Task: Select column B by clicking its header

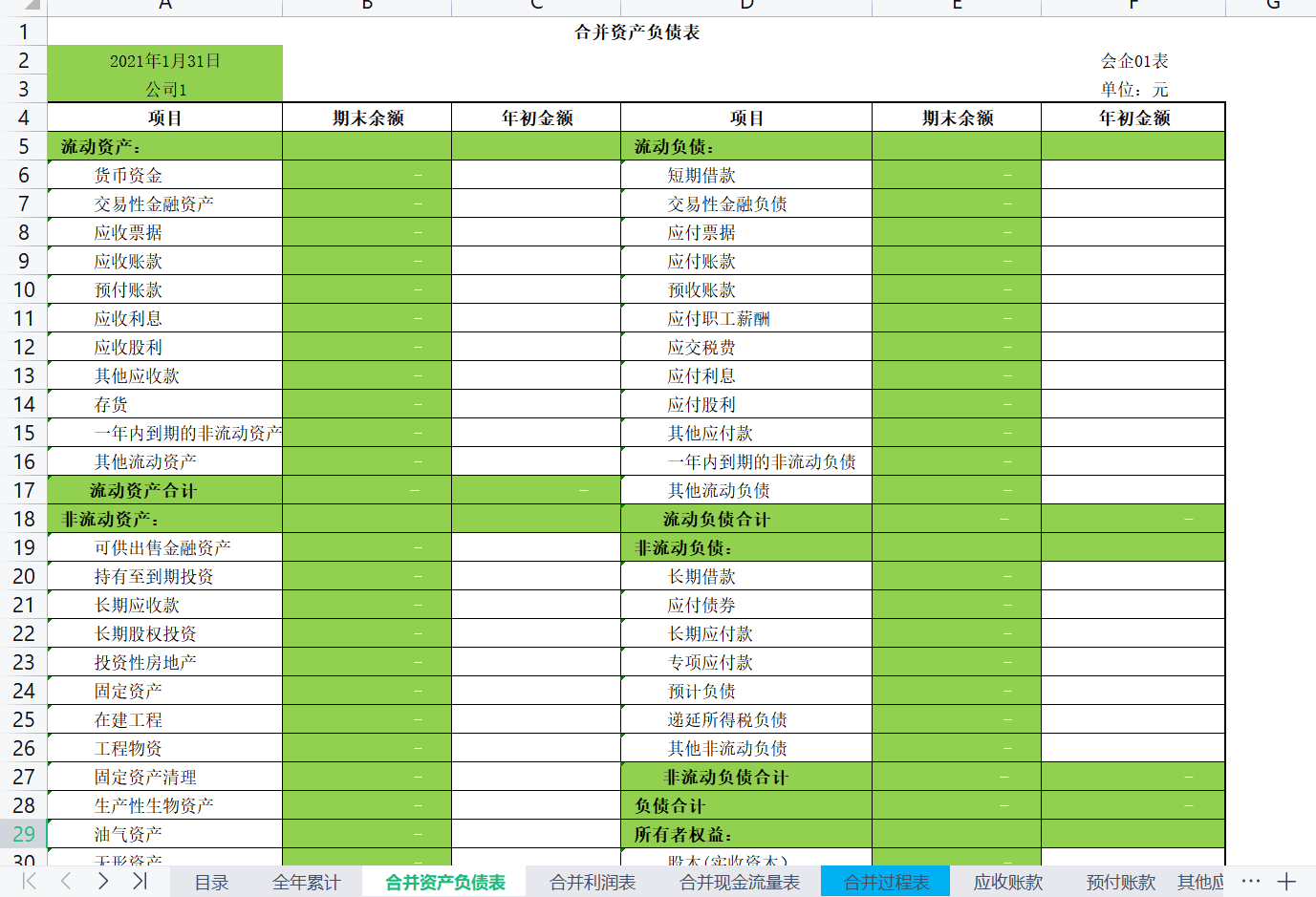Action: 367,8
